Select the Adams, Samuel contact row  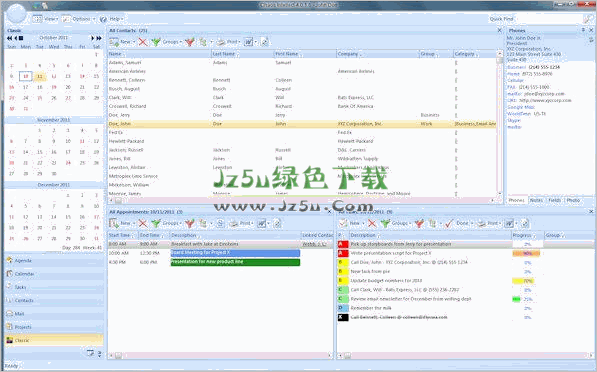point(302,62)
